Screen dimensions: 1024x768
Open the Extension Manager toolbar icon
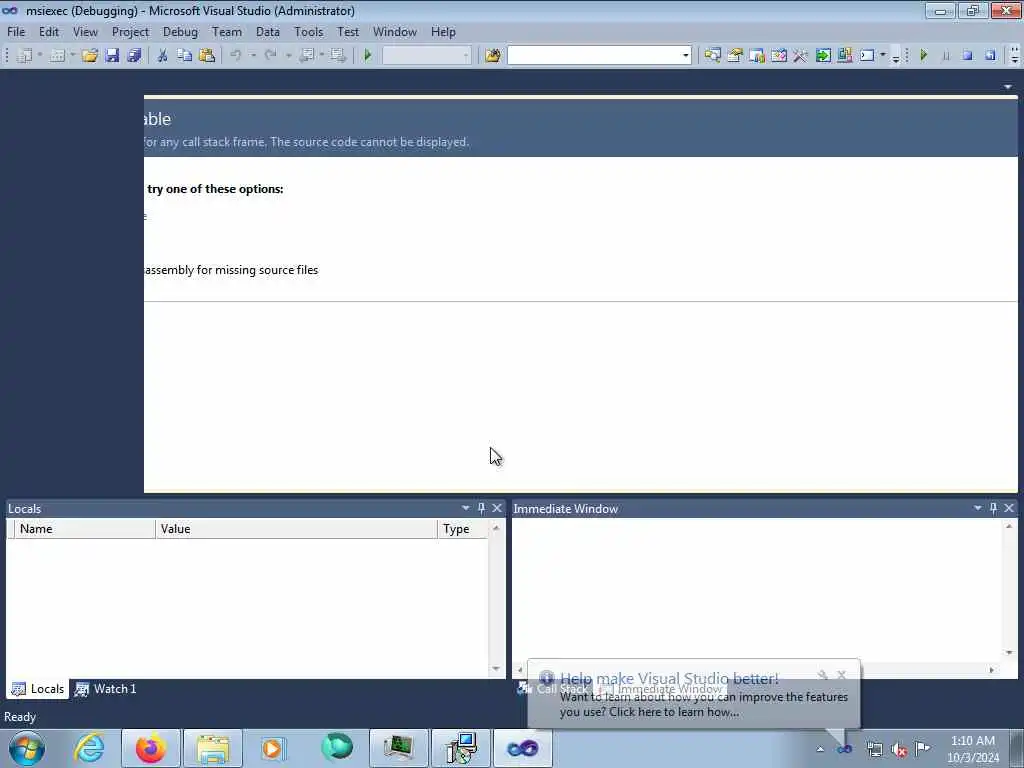844,56
